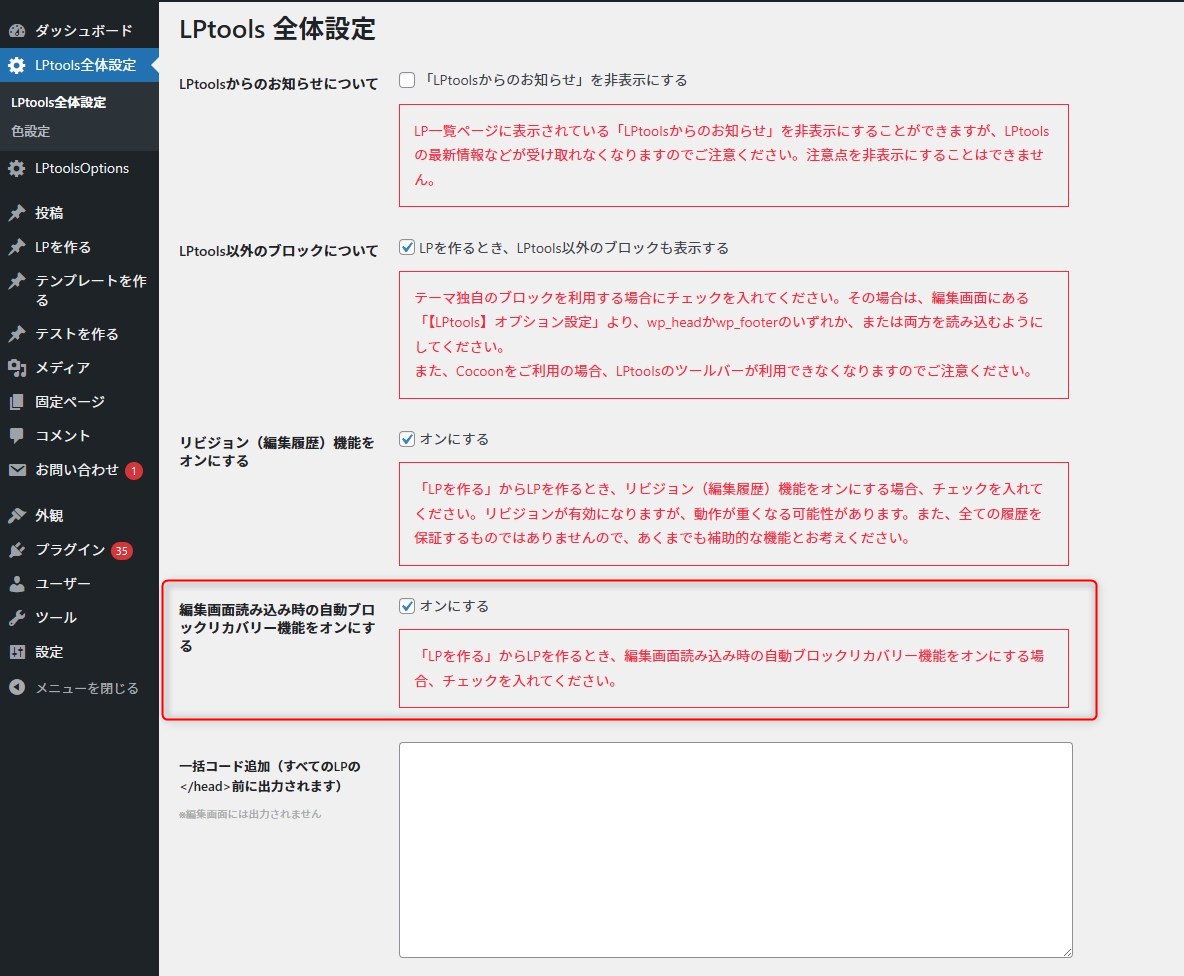Select LPtools全体設定 submenu entry
The width and height of the screenshot is (1184, 976).
click(x=59, y=103)
